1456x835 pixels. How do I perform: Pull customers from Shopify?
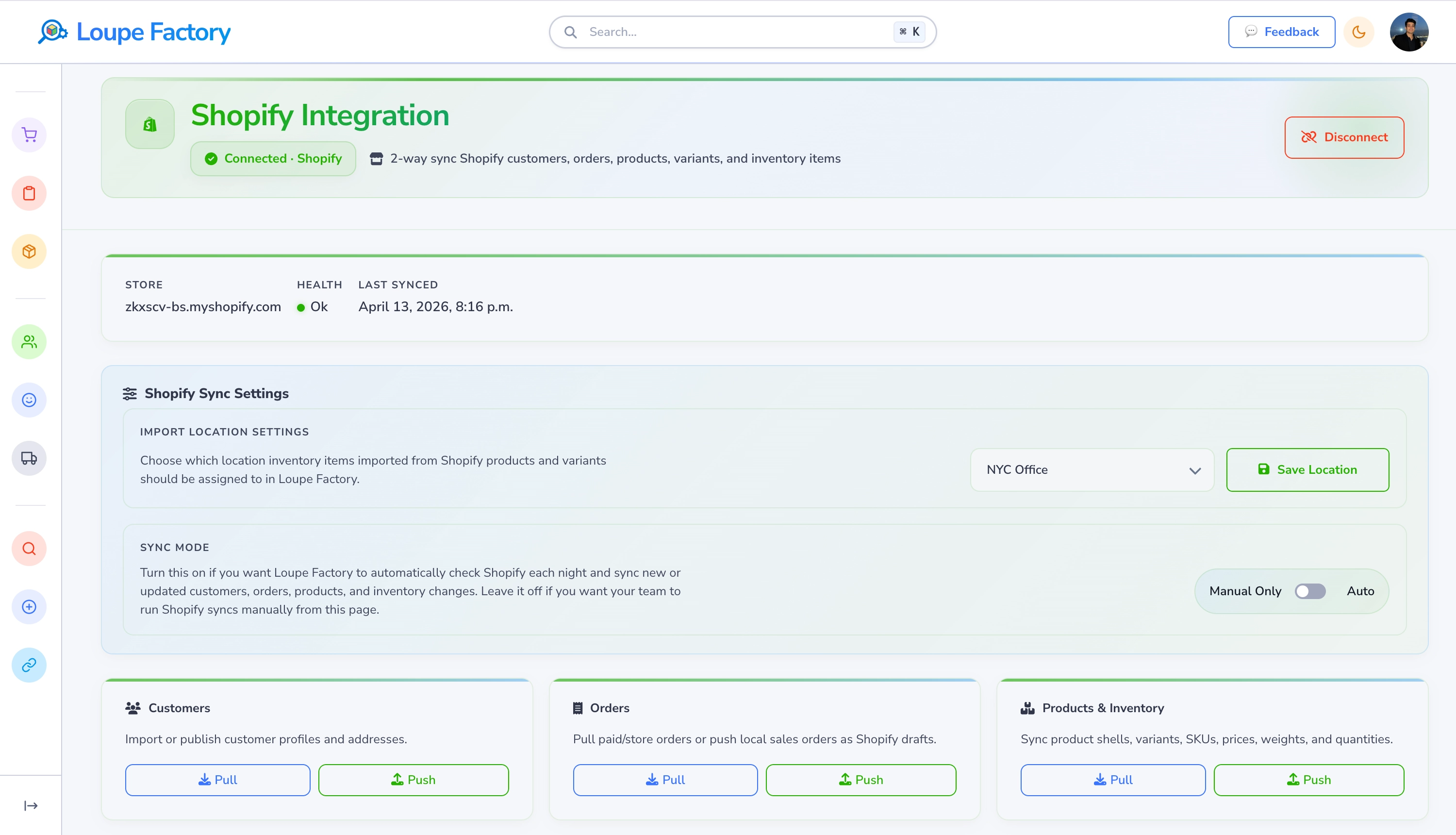[x=218, y=780]
